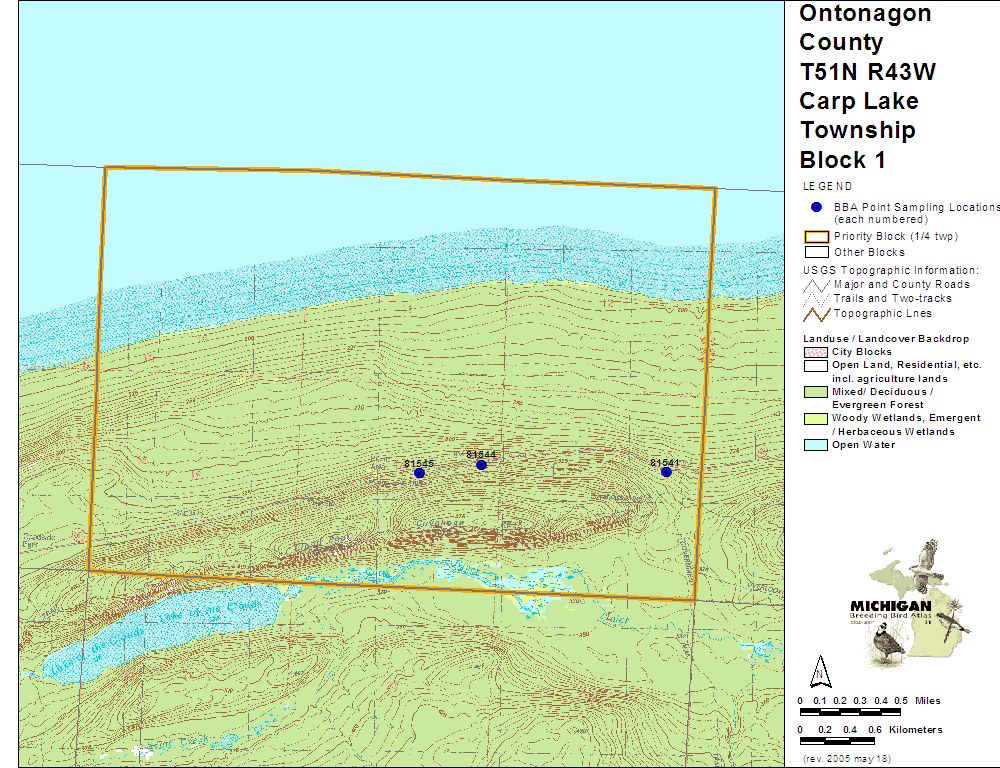The image size is (1000, 768).
Task: Click the blue BBA Point Sampling legend dot
Action: click(x=816, y=207)
